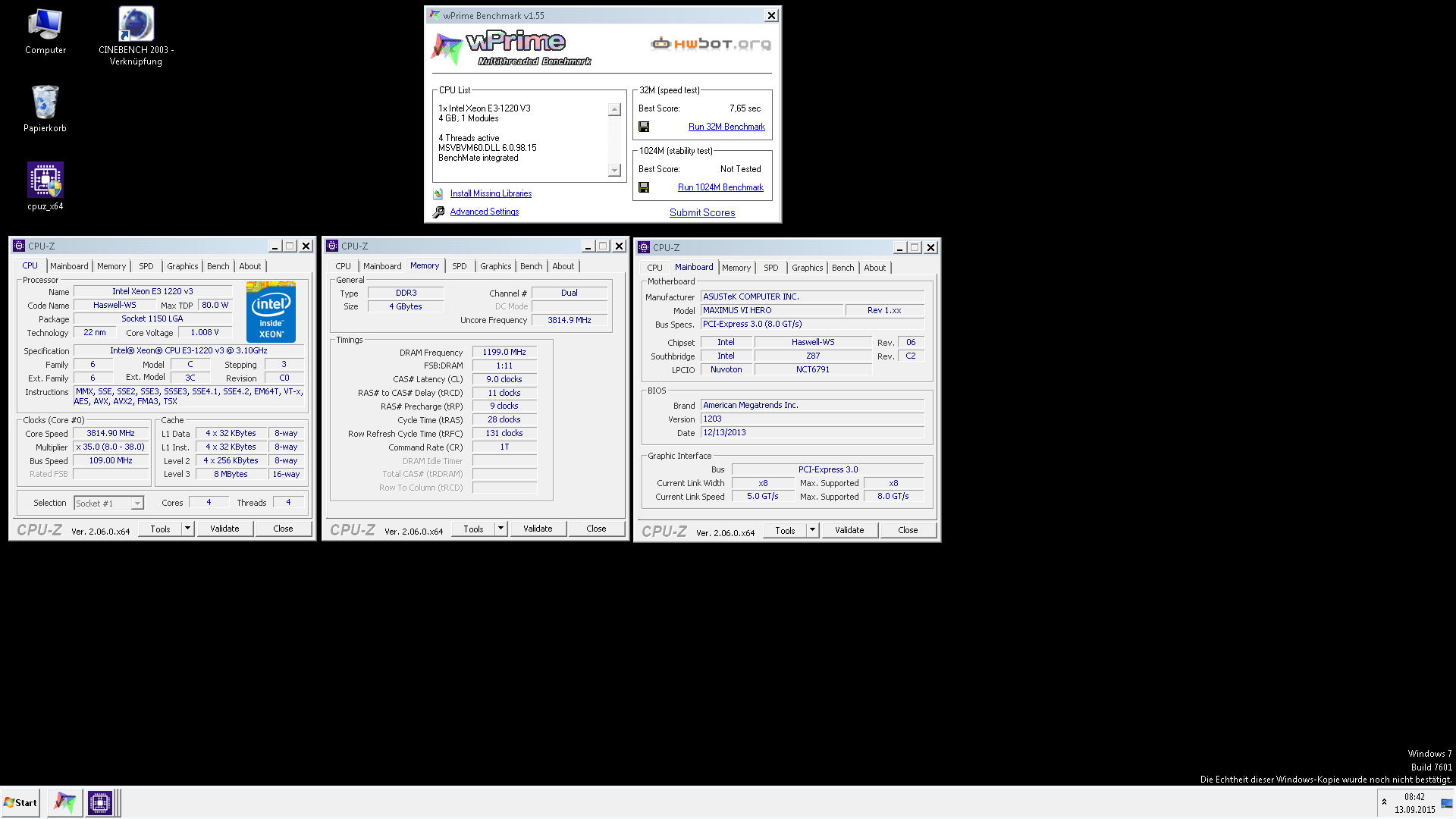Switch to Graphics tab in first CPU-Z window
The image size is (1456, 819).
(183, 266)
